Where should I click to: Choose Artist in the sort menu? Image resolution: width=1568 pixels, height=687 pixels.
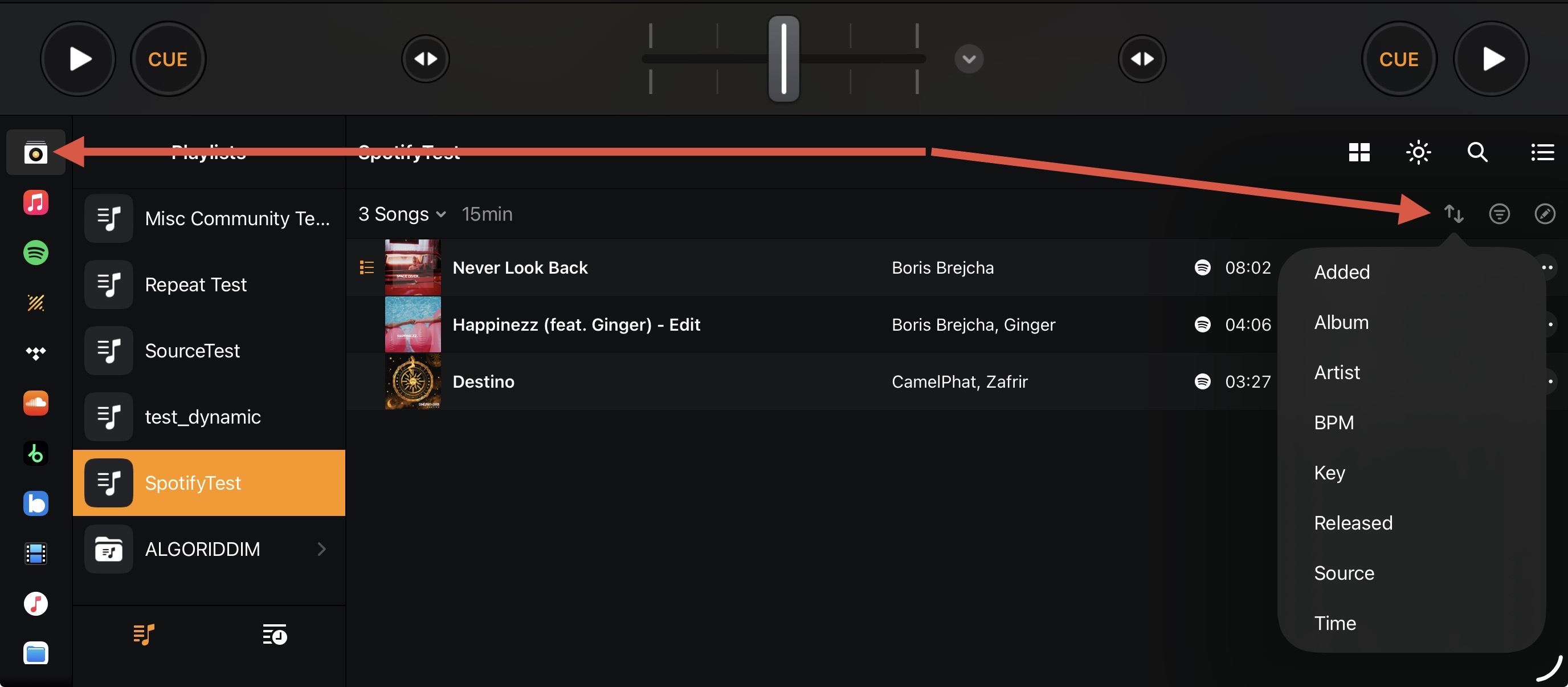coord(1337,372)
